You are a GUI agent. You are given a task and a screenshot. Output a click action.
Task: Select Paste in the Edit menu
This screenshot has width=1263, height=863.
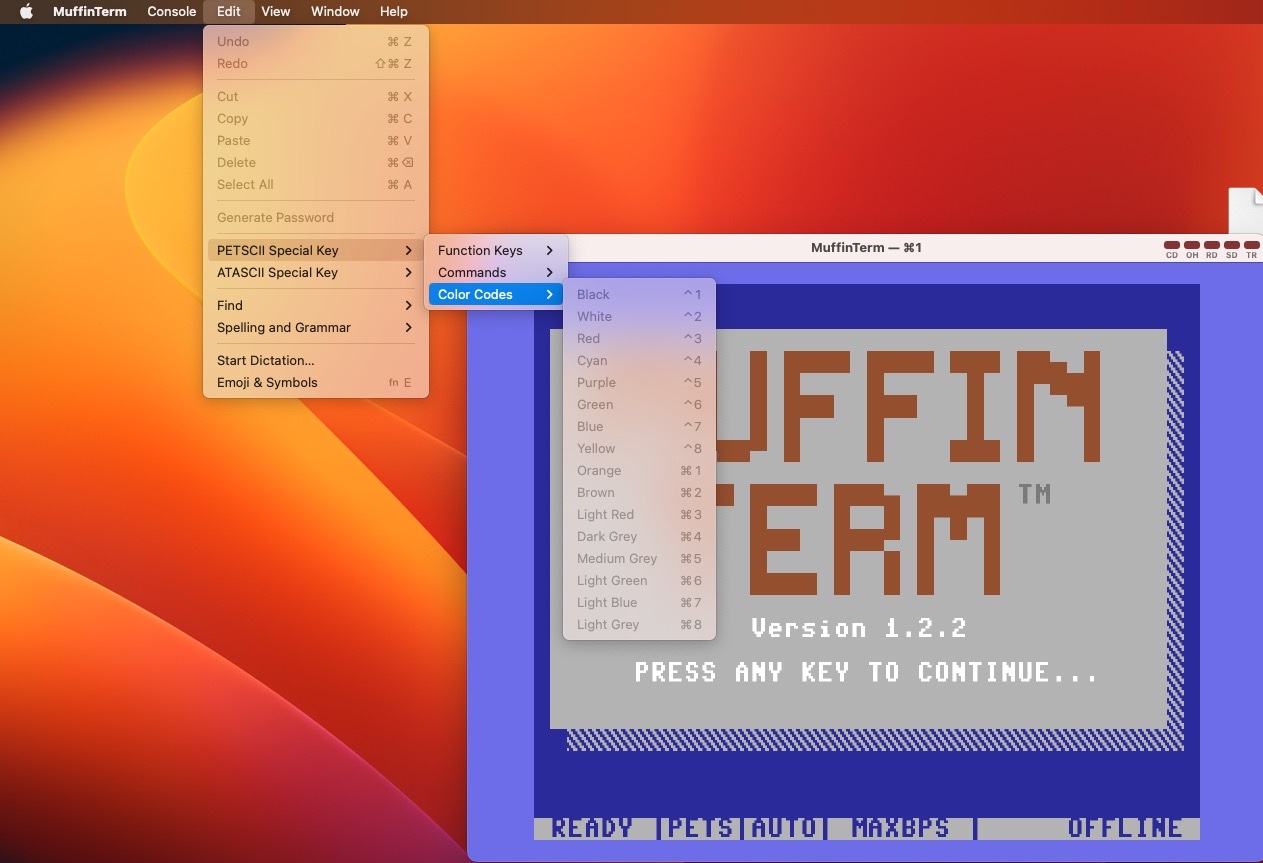pos(316,140)
